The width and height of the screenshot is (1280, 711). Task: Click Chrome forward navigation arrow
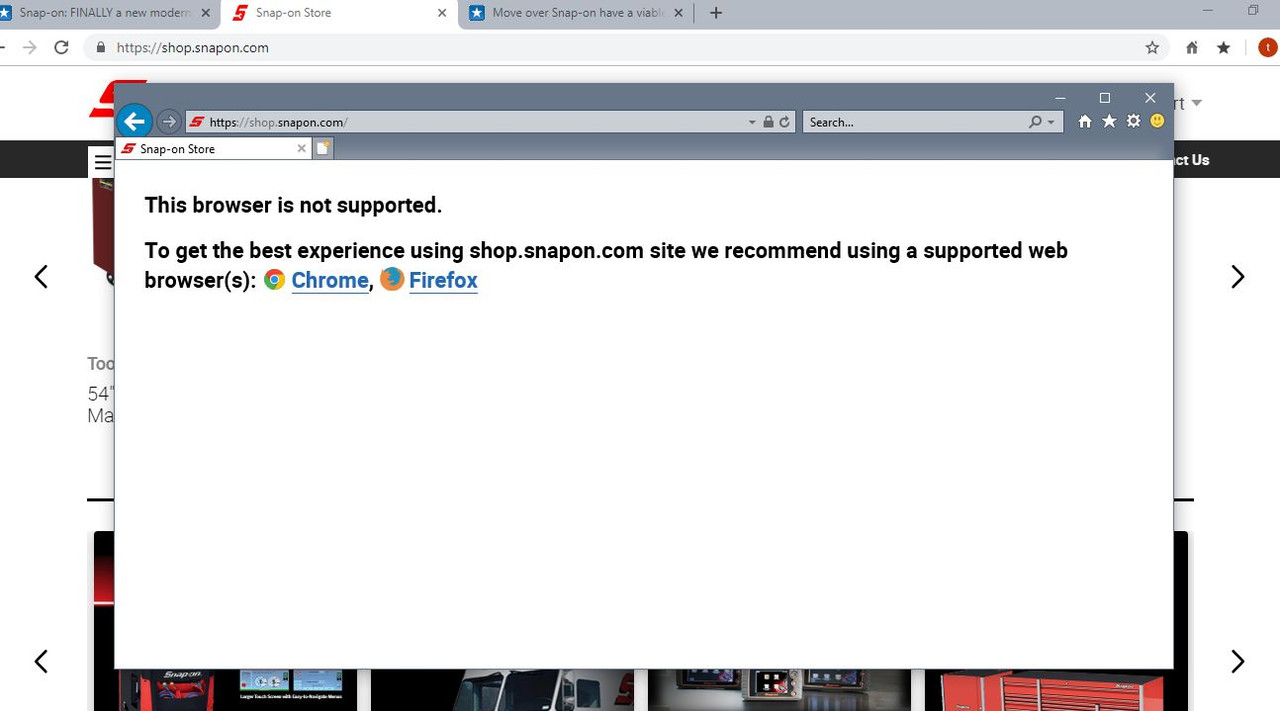tap(30, 47)
